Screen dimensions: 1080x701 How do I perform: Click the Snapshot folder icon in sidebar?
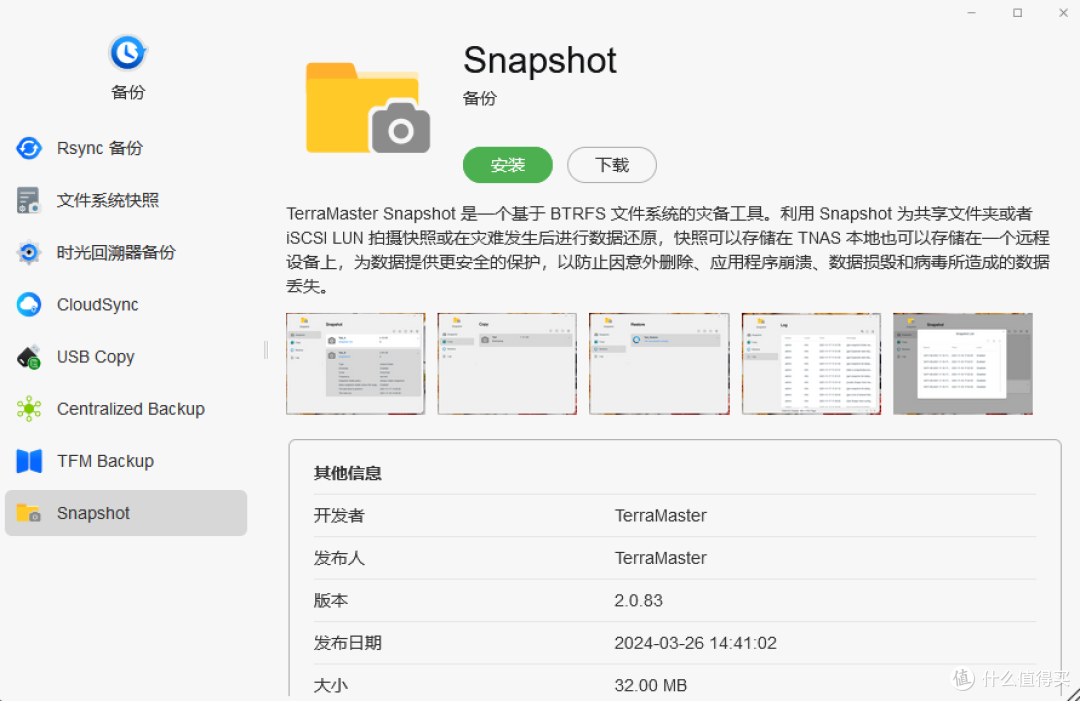click(x=29, y=513)
